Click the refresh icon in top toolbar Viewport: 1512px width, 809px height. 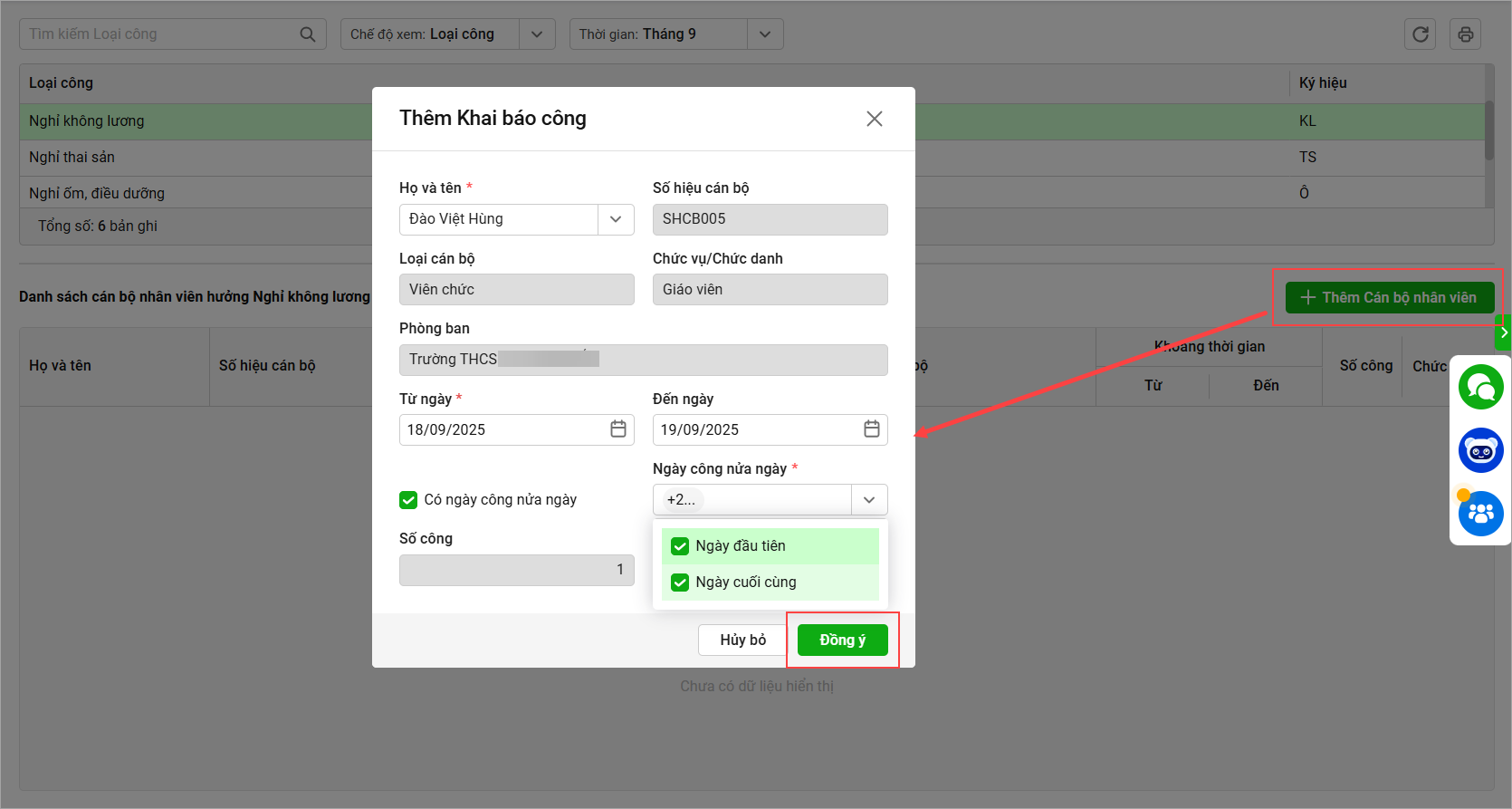(1420, 34)
